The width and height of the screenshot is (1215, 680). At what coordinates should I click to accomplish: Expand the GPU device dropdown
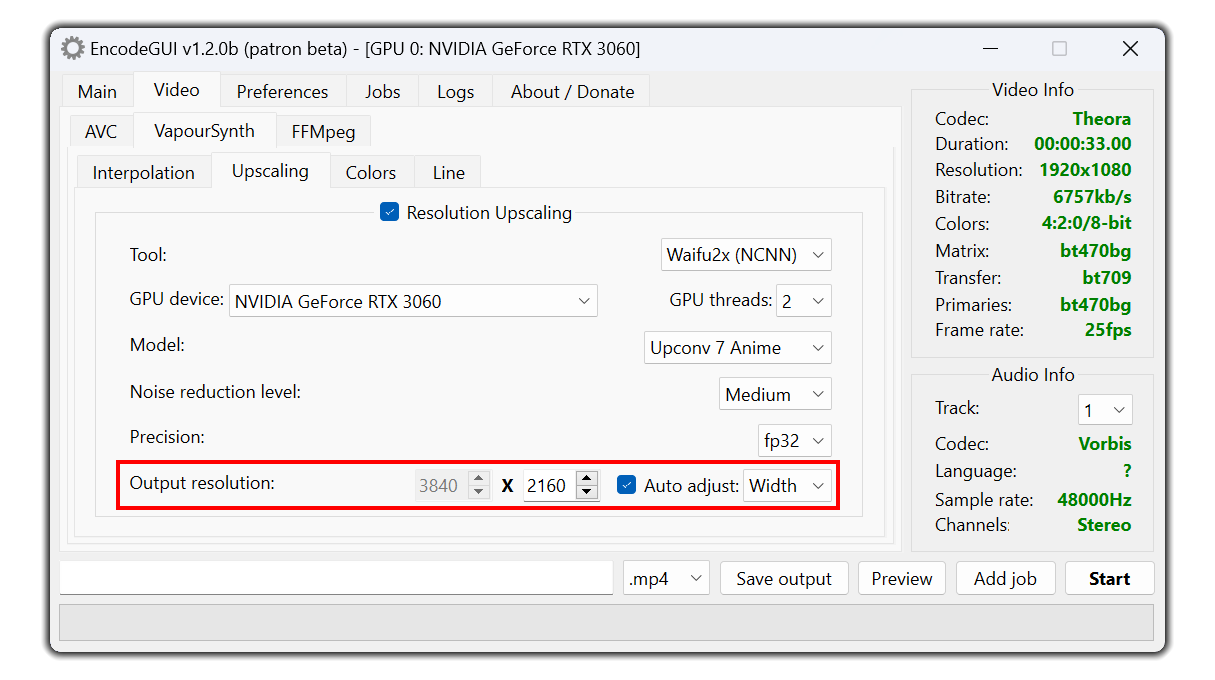pyautogui.click(x=413, y=301)
